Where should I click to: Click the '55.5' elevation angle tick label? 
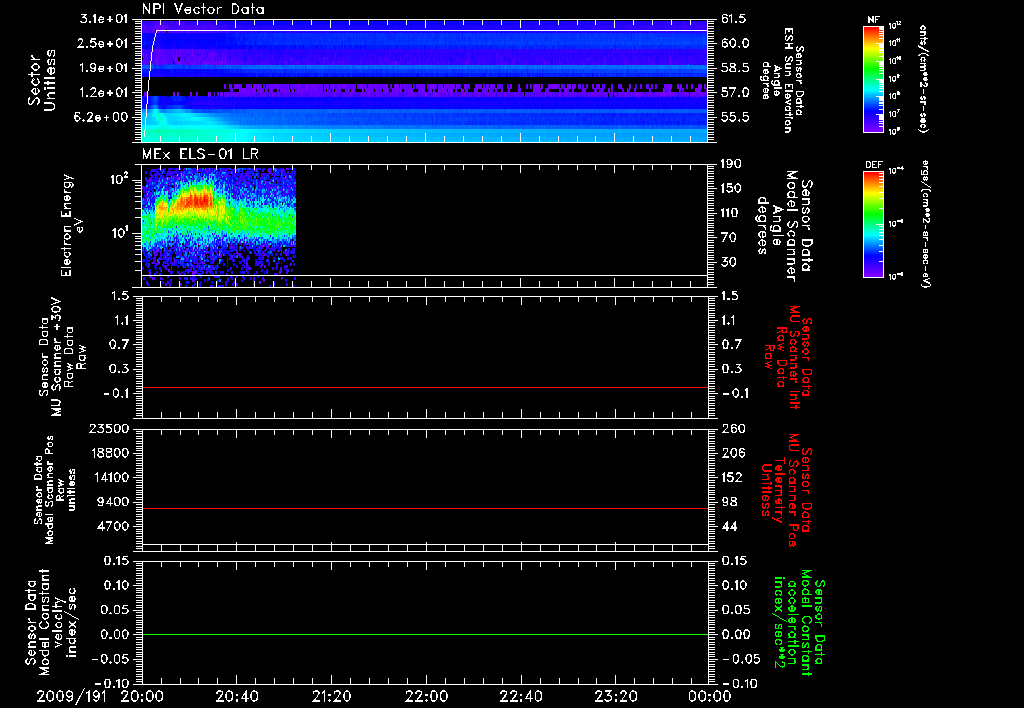pyautogui.click(x=735, y=117)
